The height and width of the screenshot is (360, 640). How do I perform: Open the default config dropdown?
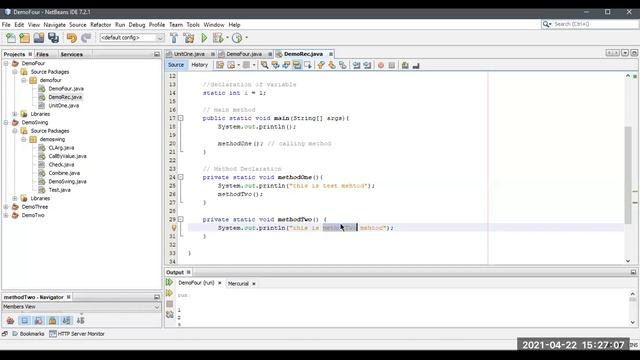132,38
